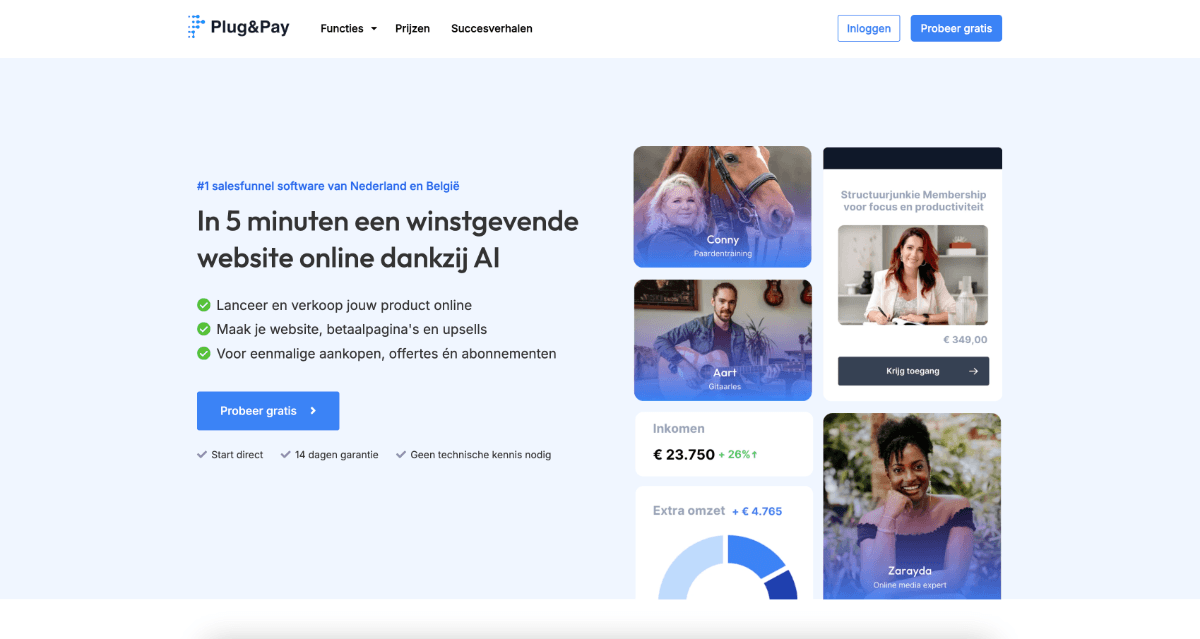Viewport: 1200px width, 639px height.
Task: Click the hero Probeer gratis button
Action: point(268,411)
